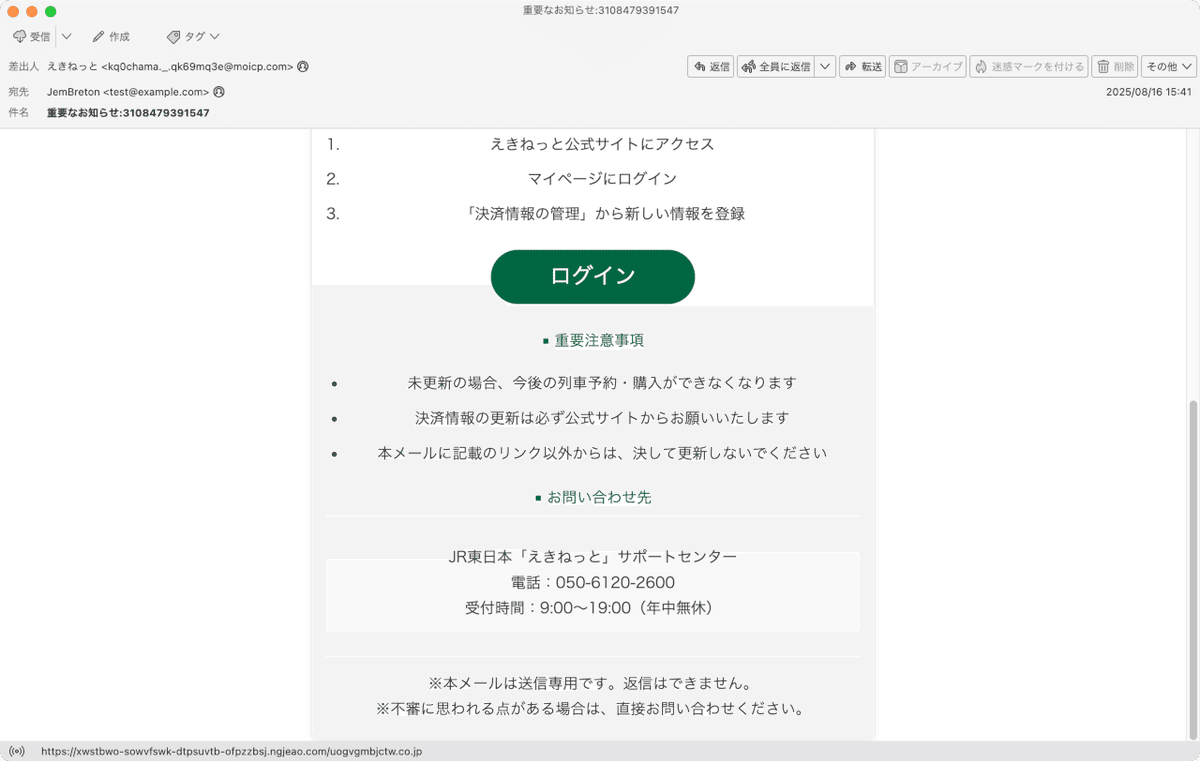Click the 作成 compose button
This screenshot has height=761, width=1200.
tap(111, 37)
